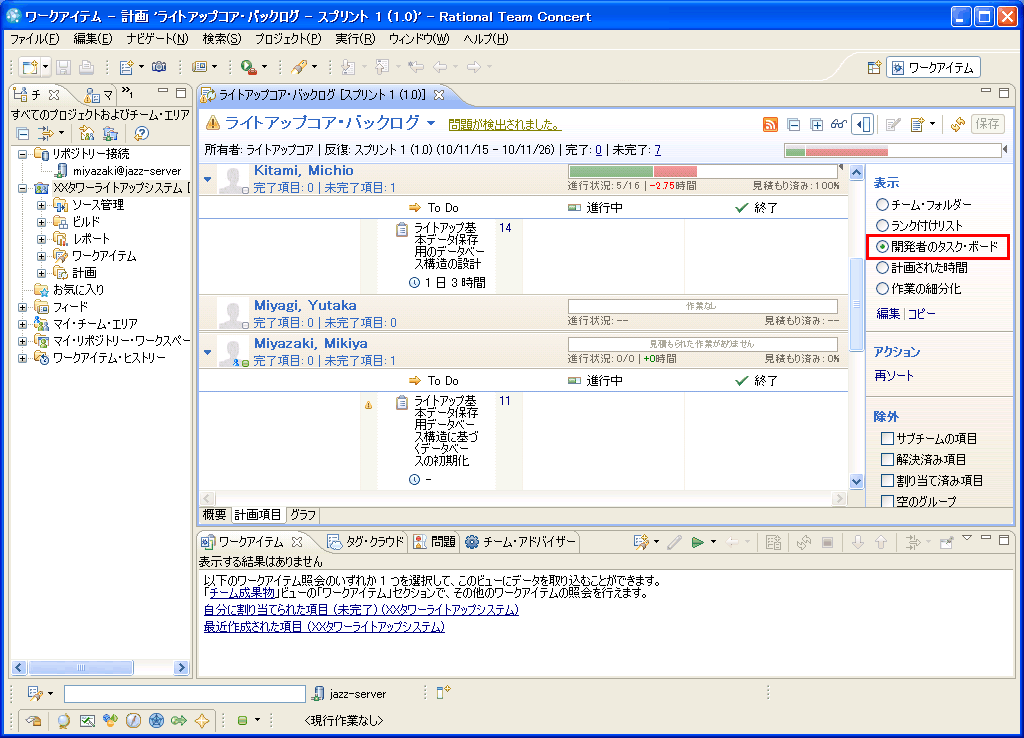The image size is (1024, 738).
Task: Check the 割り当て済み項目 checkbox
Action: click(x=887, y=480)
